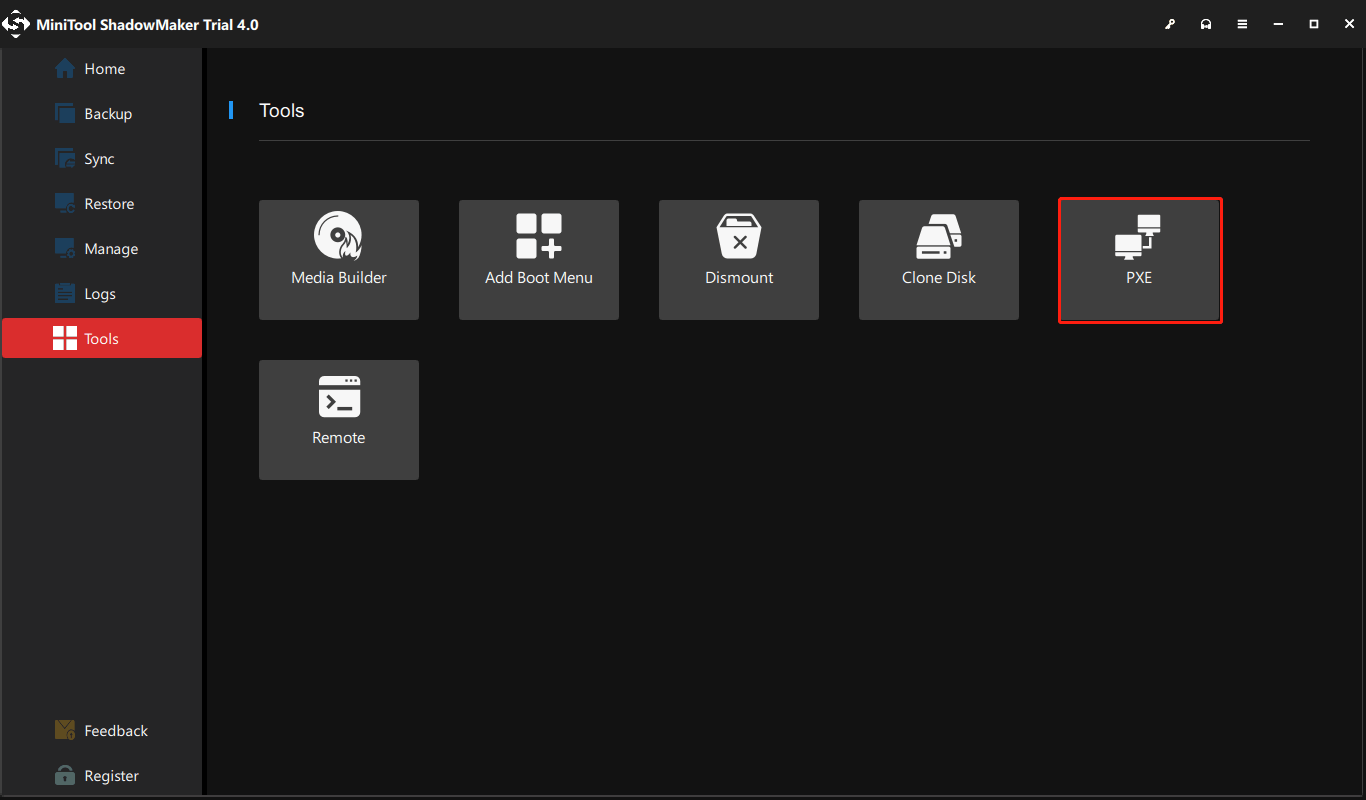
Task: Open the Home page in sidebar
Action: 102,69
